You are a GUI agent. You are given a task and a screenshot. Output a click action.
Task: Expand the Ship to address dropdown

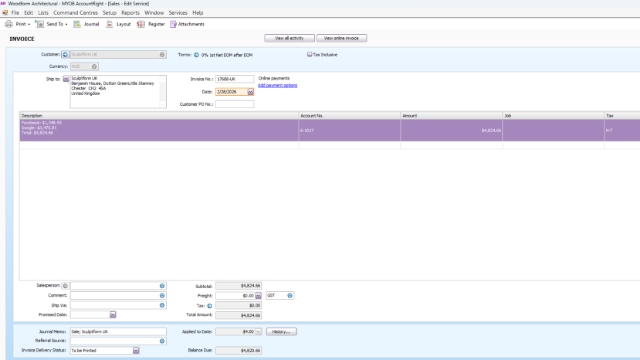[x=66, y=79]
